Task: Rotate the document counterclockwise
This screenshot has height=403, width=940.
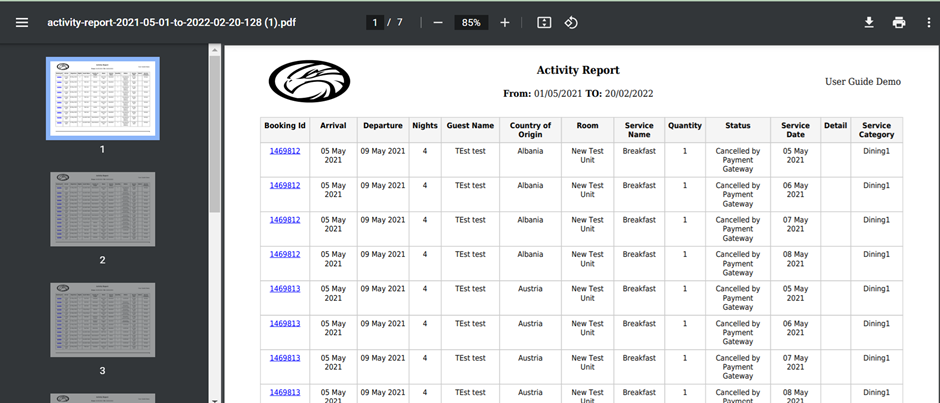Action: (x=571, y=23)
